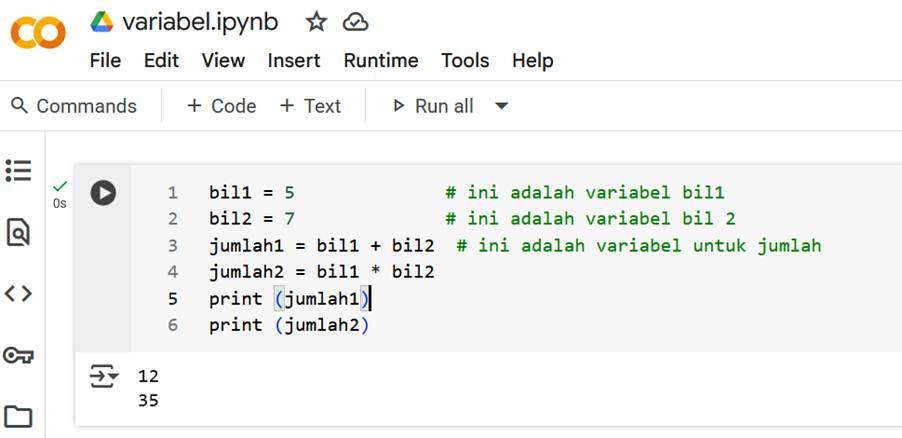Open the Code snippets sidebar panel
The width and height of the screenshot is (902, 438).
(18, 294)
